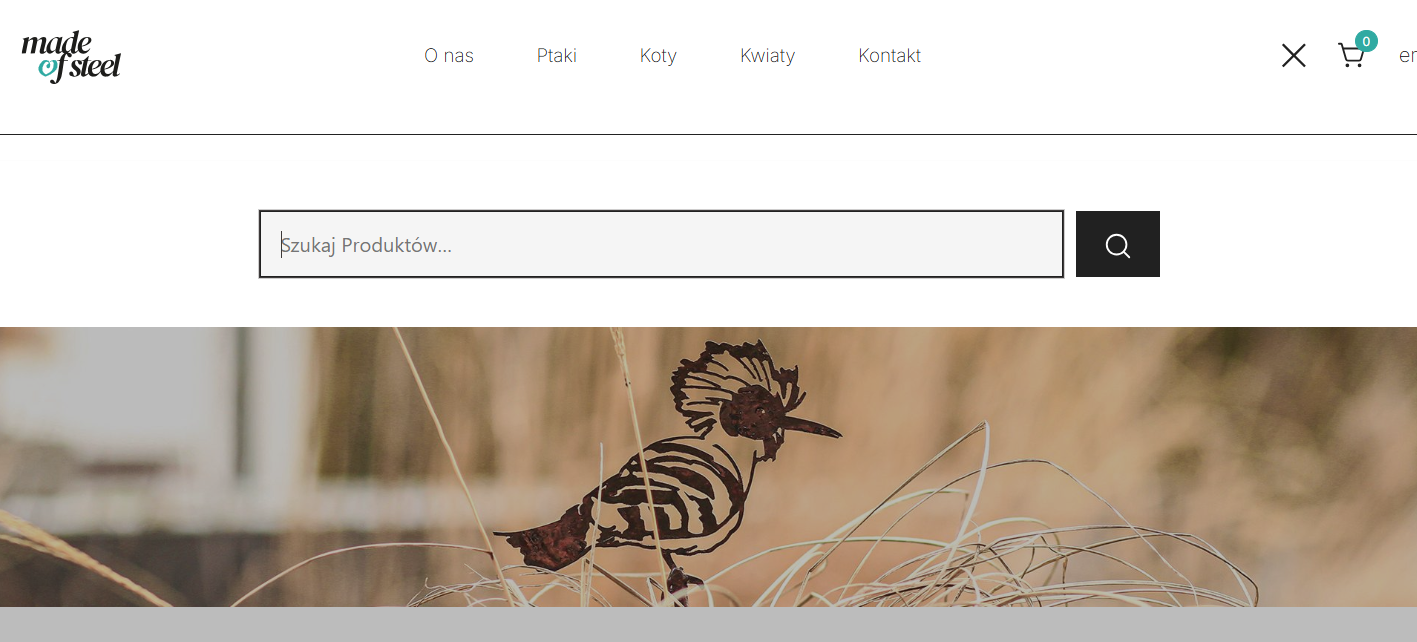Switch language via the 'en' link
This screenshot has height=642, width=1417.
1407,56
